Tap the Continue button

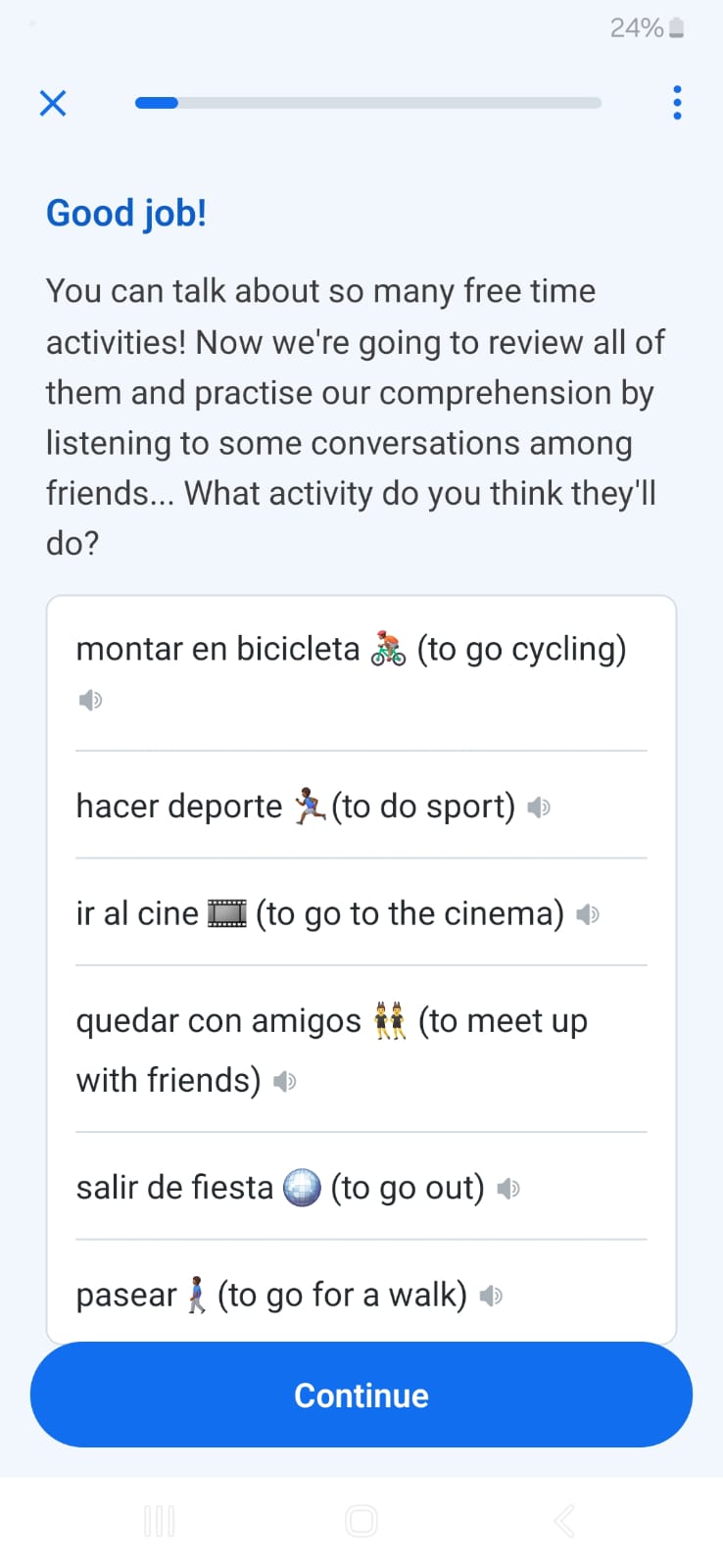coord(361,1395)
